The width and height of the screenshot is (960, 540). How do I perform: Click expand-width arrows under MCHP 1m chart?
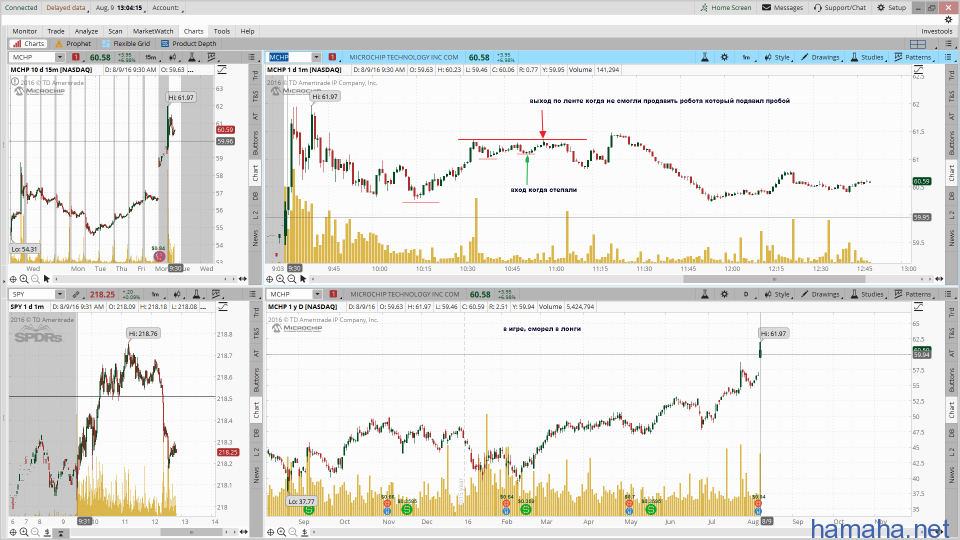939,279
